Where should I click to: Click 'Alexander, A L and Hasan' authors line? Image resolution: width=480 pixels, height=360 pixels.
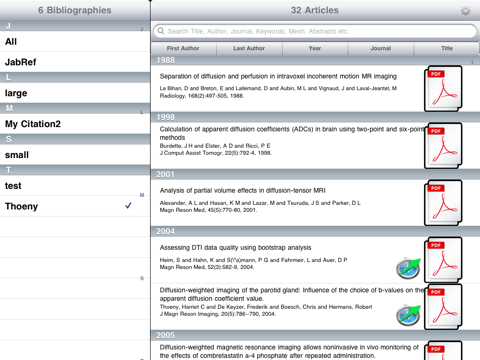(260, 203)
